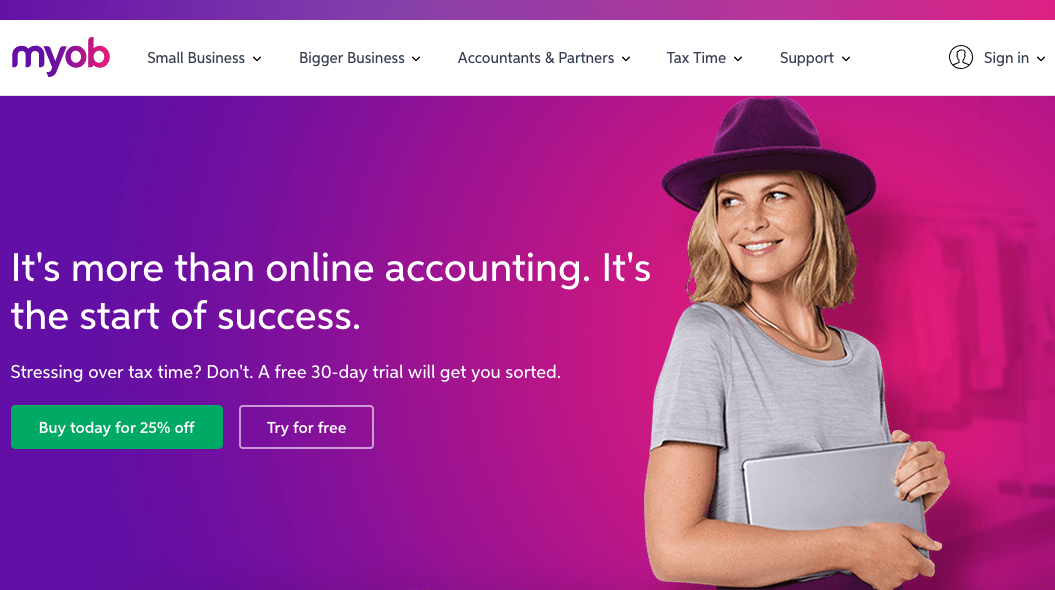Click the free 30-day trial subtext
The image size is (1055, 590).
coord(285,372)
